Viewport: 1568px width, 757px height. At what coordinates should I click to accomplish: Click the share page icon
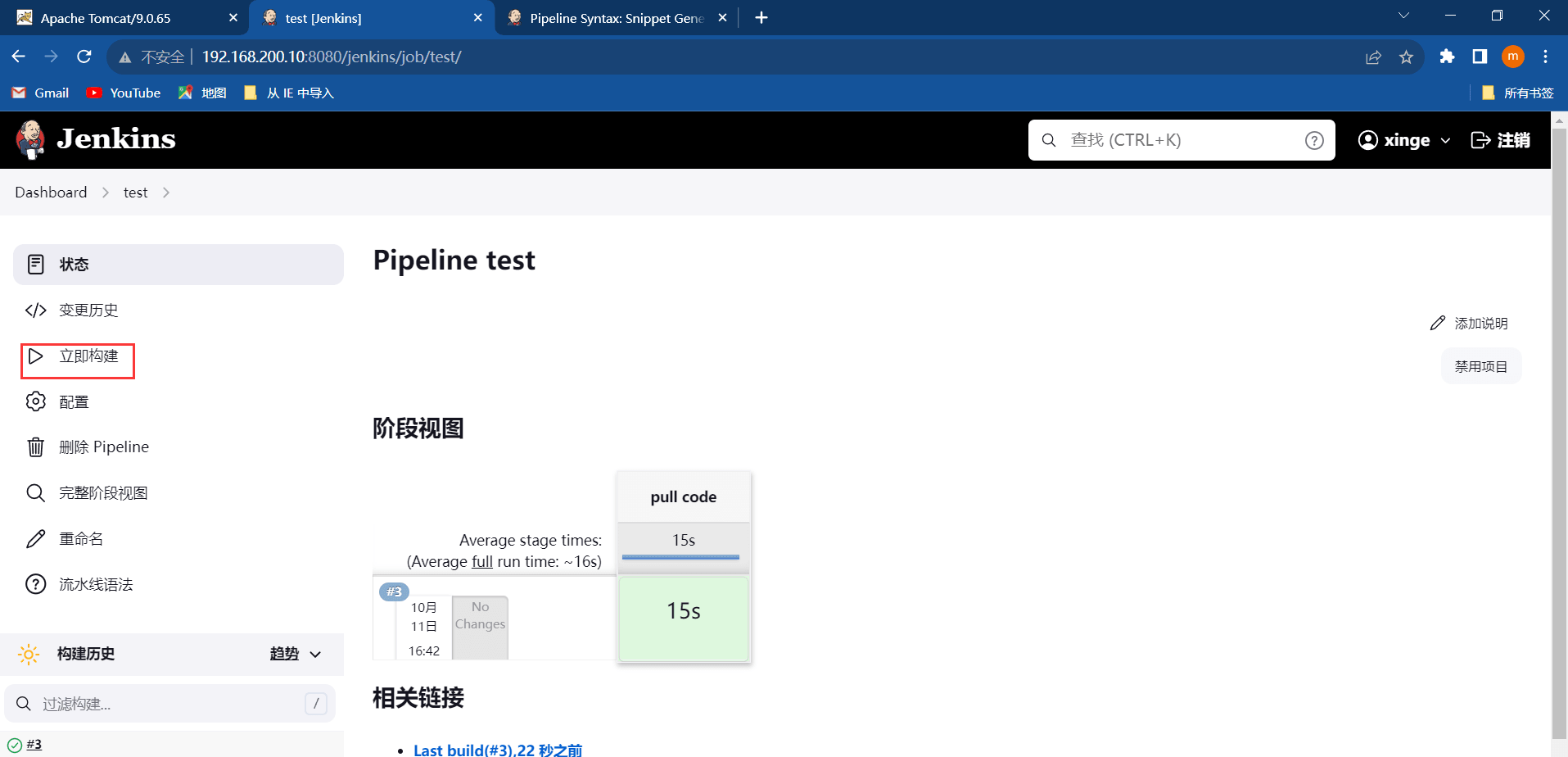pyautogui.click(x=1373, y=57)
